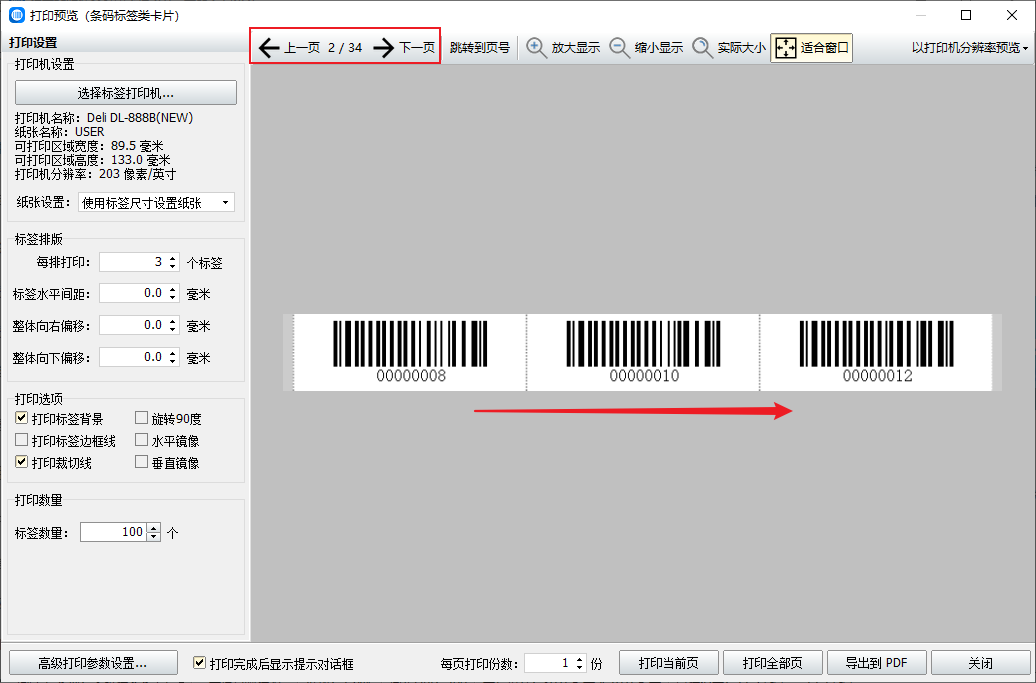The image size is (1036, 683).
Task: Open printer resolution preview dropdown
Action: coord(969,48)
